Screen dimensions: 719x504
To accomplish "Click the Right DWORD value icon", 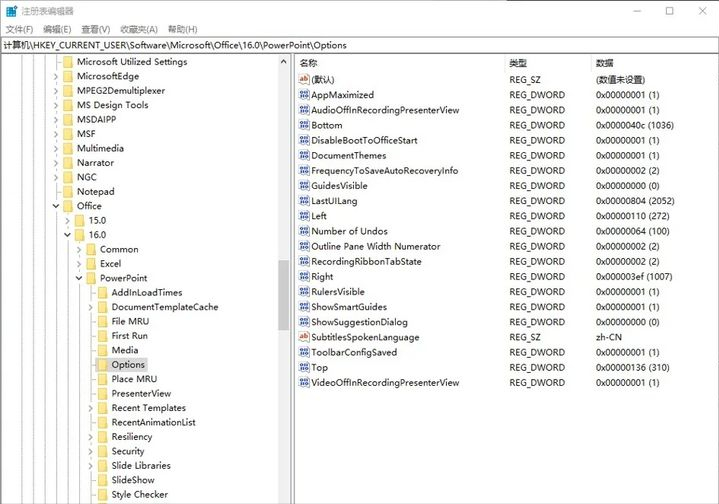I will tap(304, 277).
